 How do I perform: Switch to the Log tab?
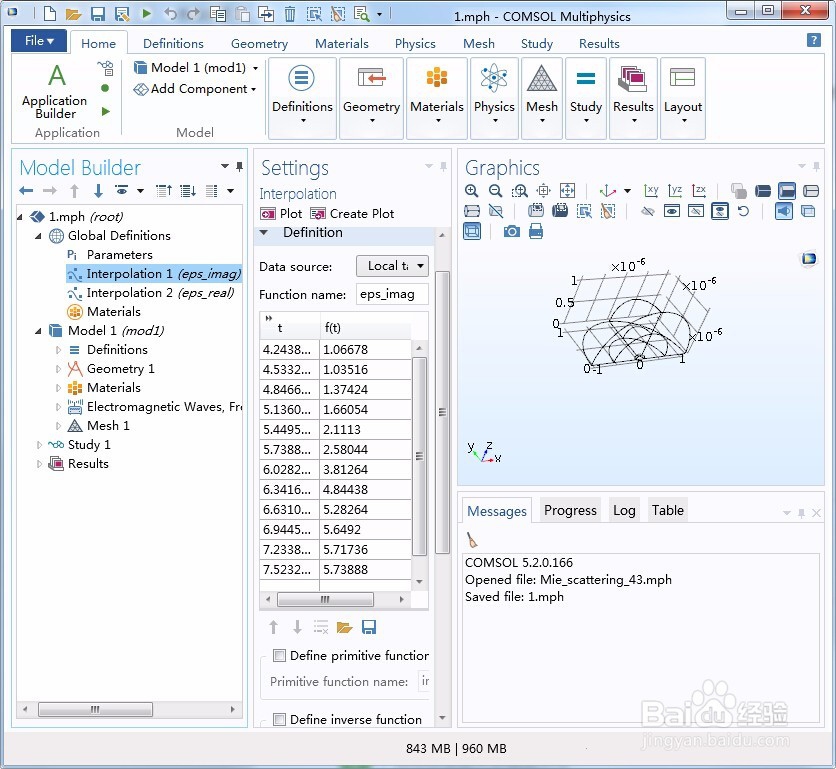tap(624, 510)
